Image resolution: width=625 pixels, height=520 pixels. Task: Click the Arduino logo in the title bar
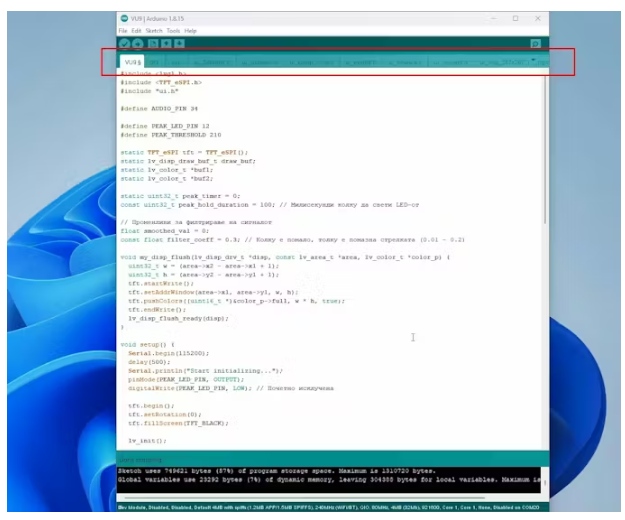click(x=124, y=18)
